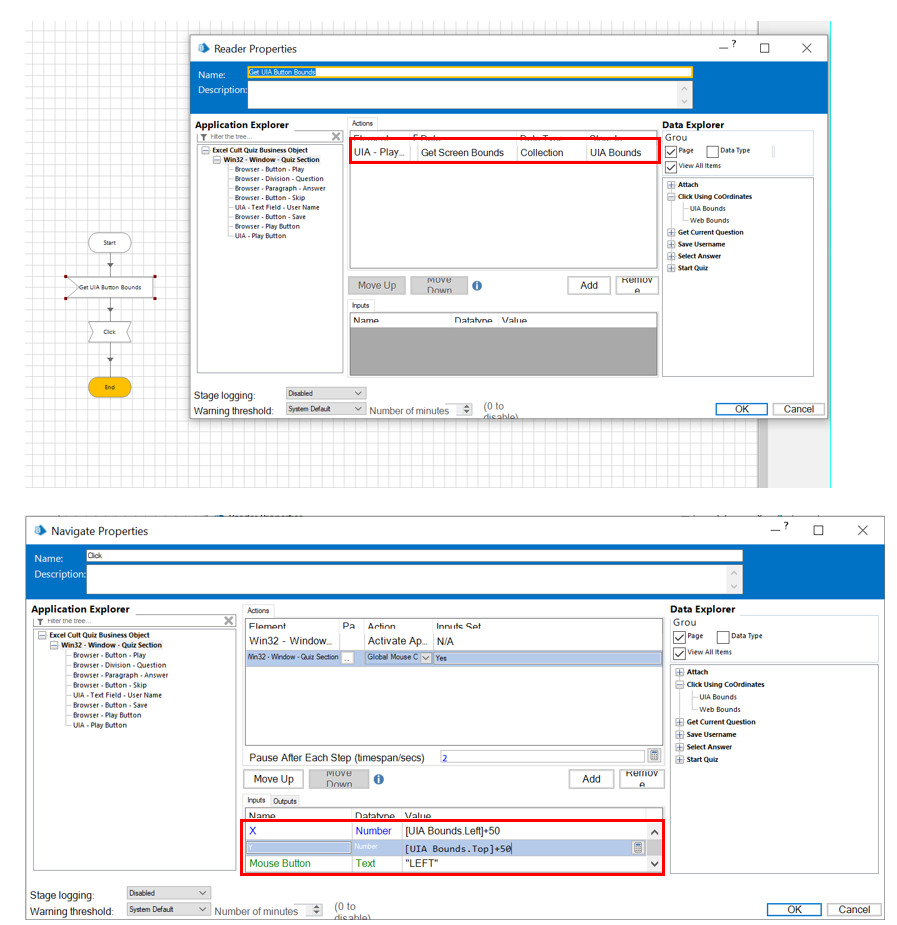Screen dimensions: 897x925
Task: Select the Get UIA Button Bounds flowchart stage
Action: point(110,287)
